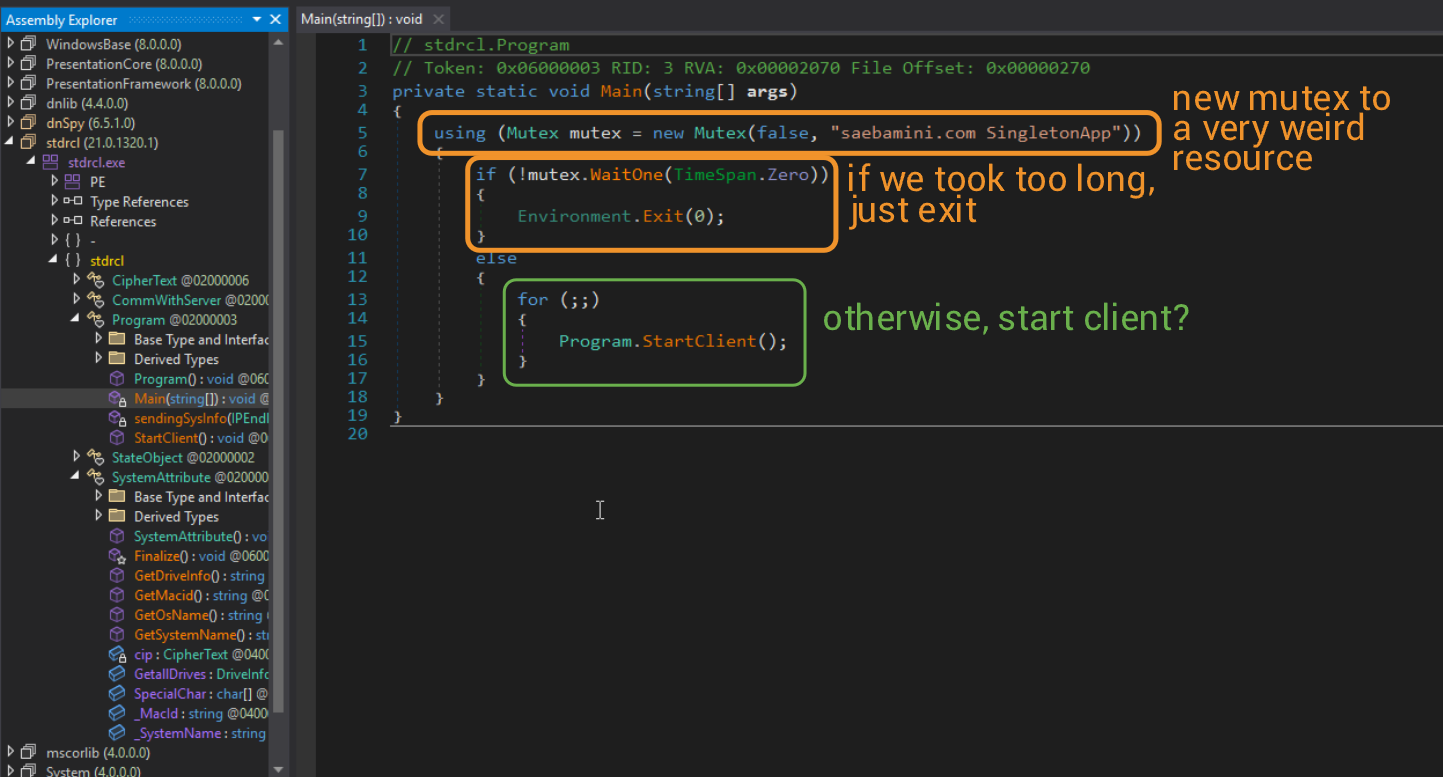Open the Assembly Explorer window options dropdown

click(x=257, y=19)
